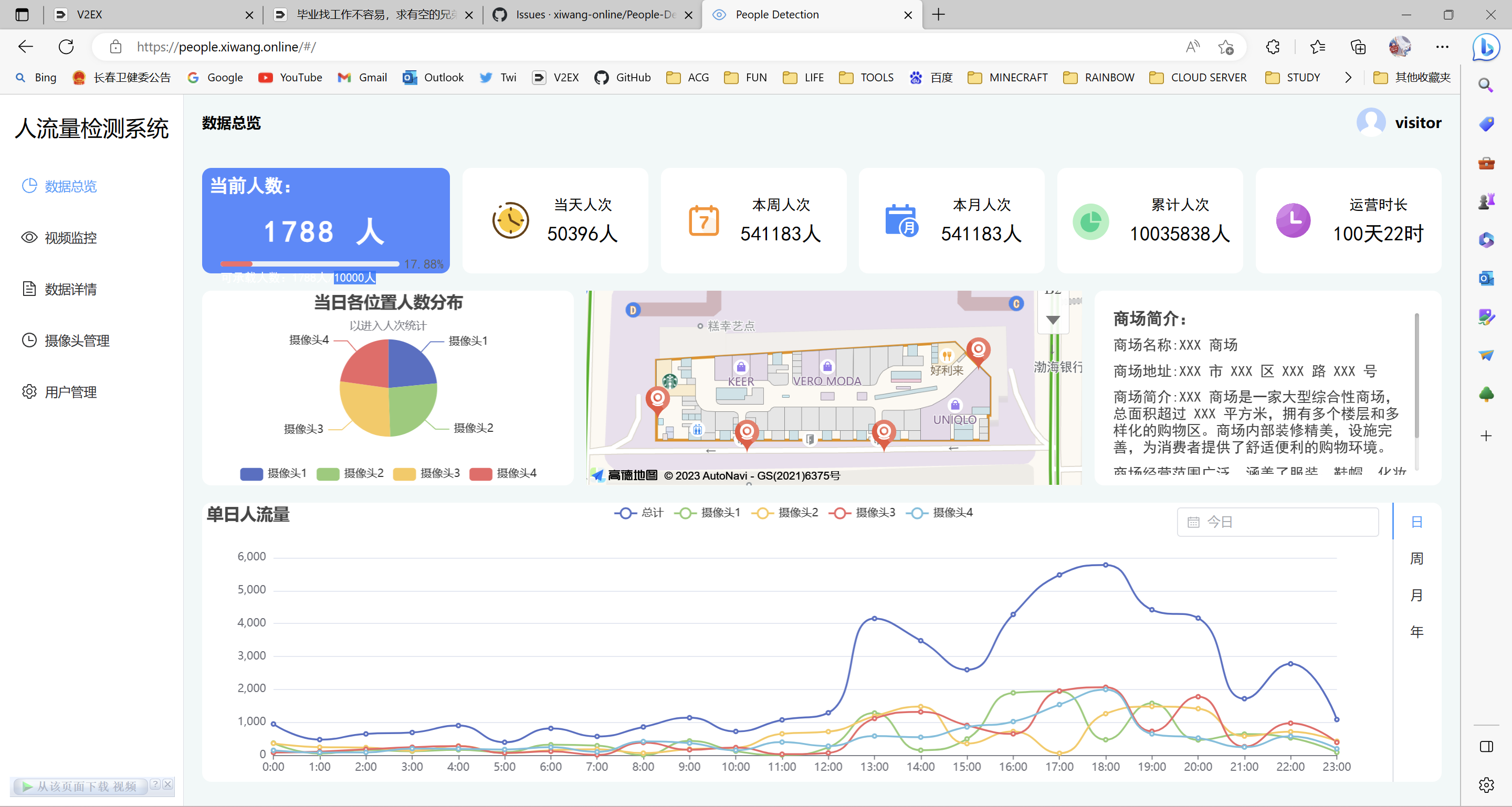
Task: Toggle the 总计 series in the legend
Action: tap(638, 513)
